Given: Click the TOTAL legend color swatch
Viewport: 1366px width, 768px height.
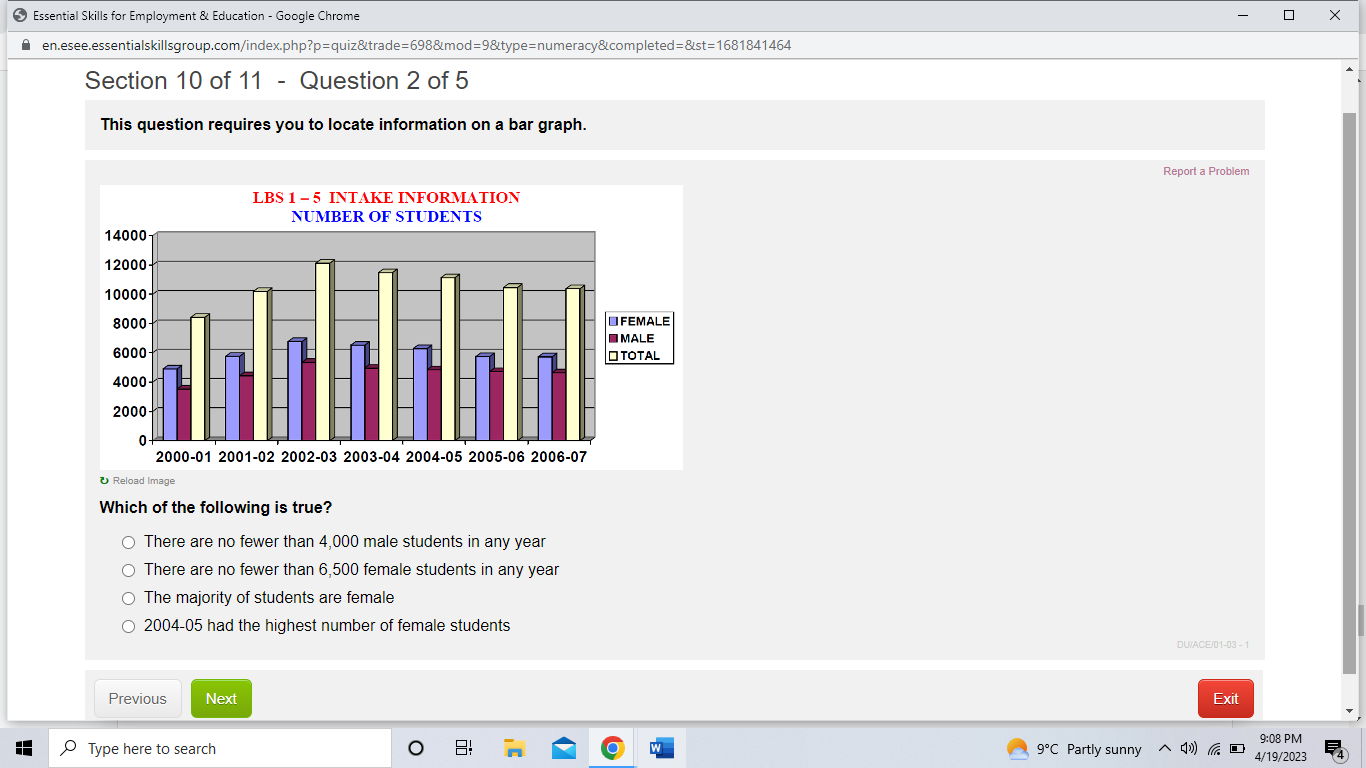Looking at the screenshot, I should (x=614, y=355).
